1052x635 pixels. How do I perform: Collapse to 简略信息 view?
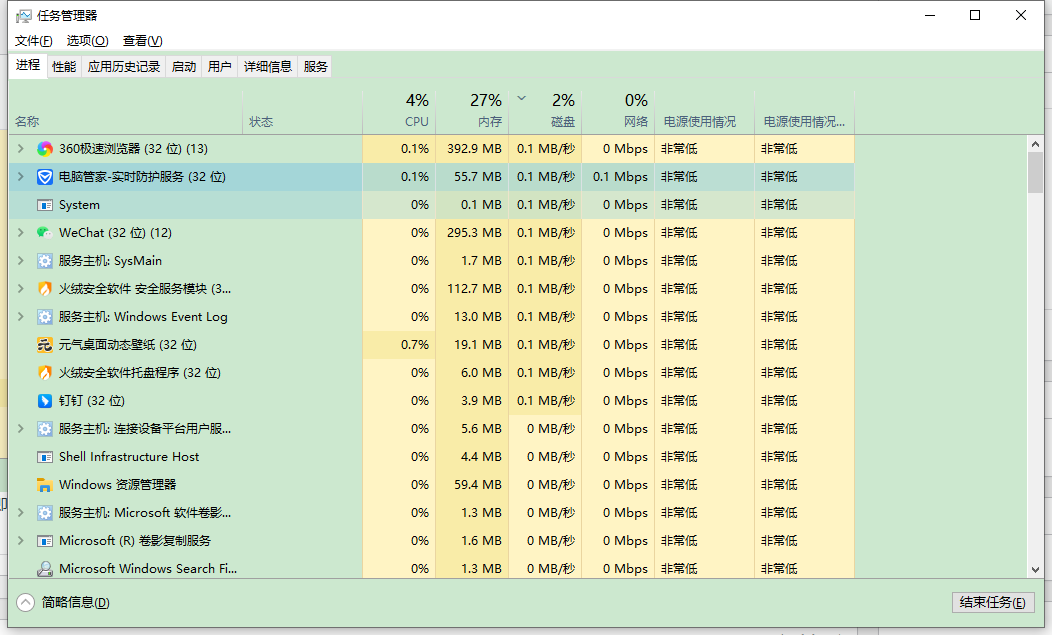[63, 602]
